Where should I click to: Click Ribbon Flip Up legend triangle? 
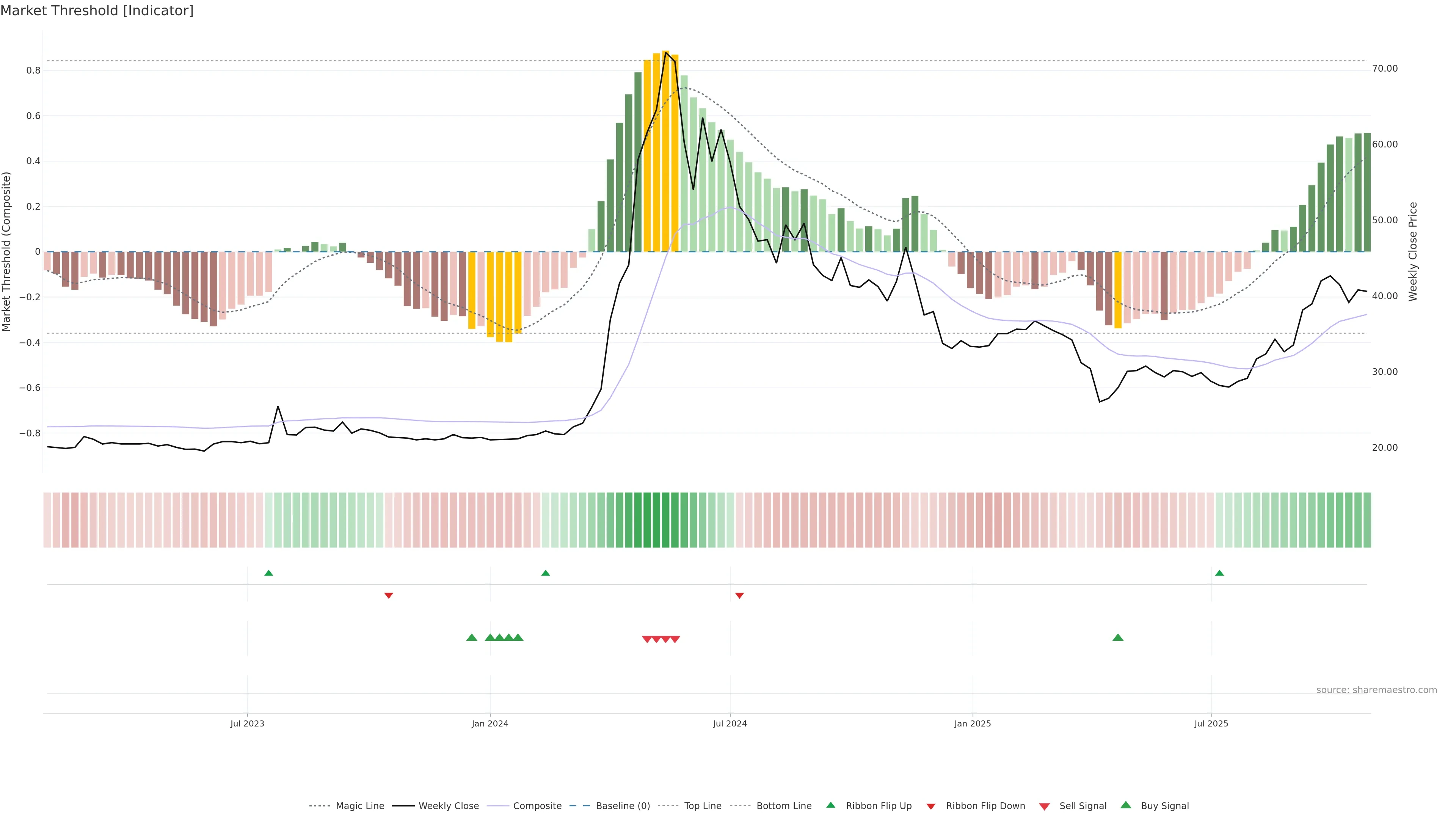831,805
